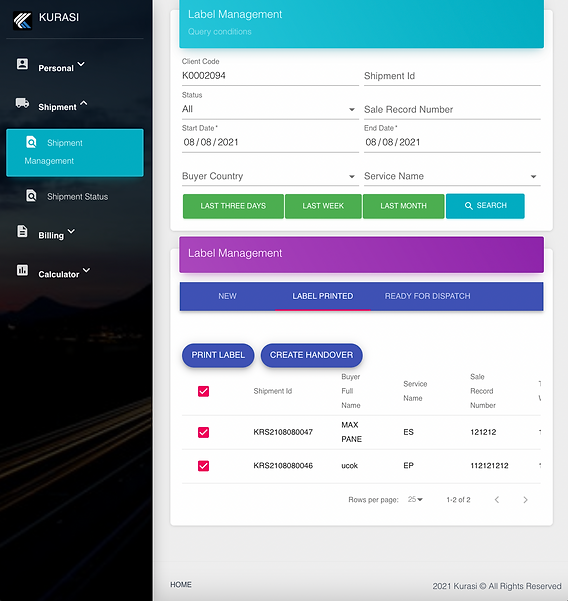Viewport: 568px width, 601px height.
Task: Click the LAST THREE DAYS button
Action: (233, 206)
